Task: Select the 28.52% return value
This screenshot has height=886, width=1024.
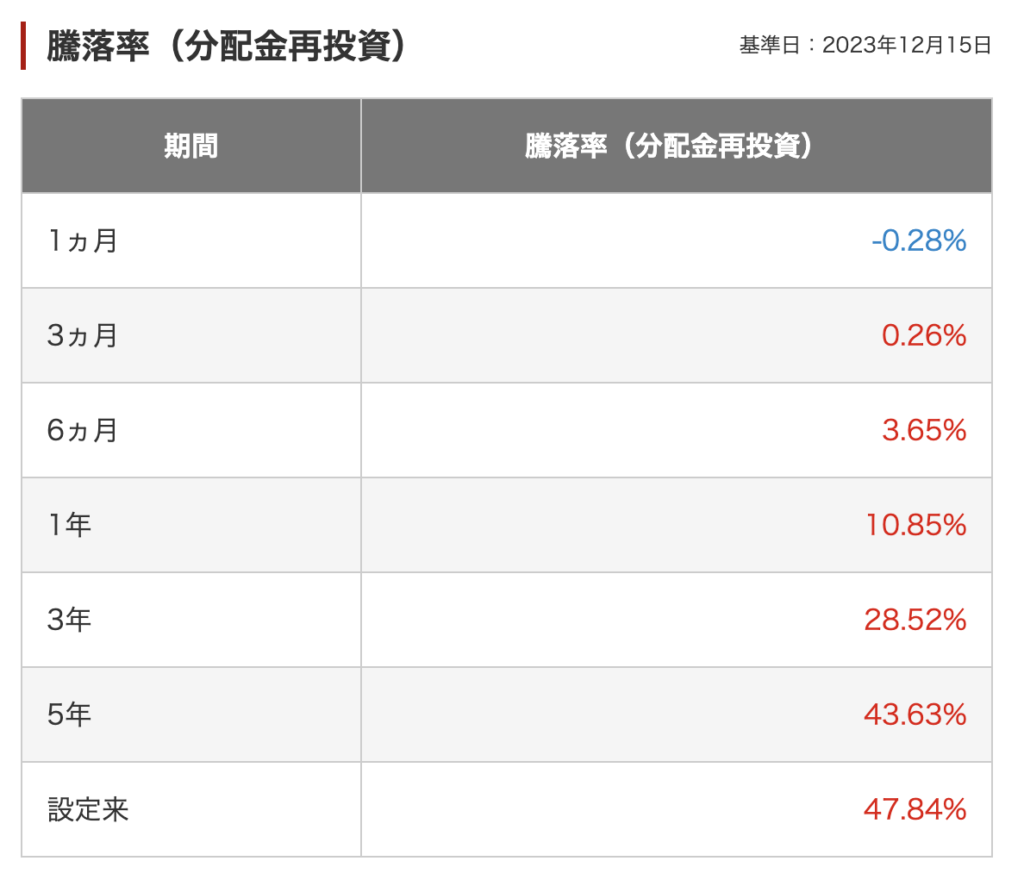Action: pos(915,621)
